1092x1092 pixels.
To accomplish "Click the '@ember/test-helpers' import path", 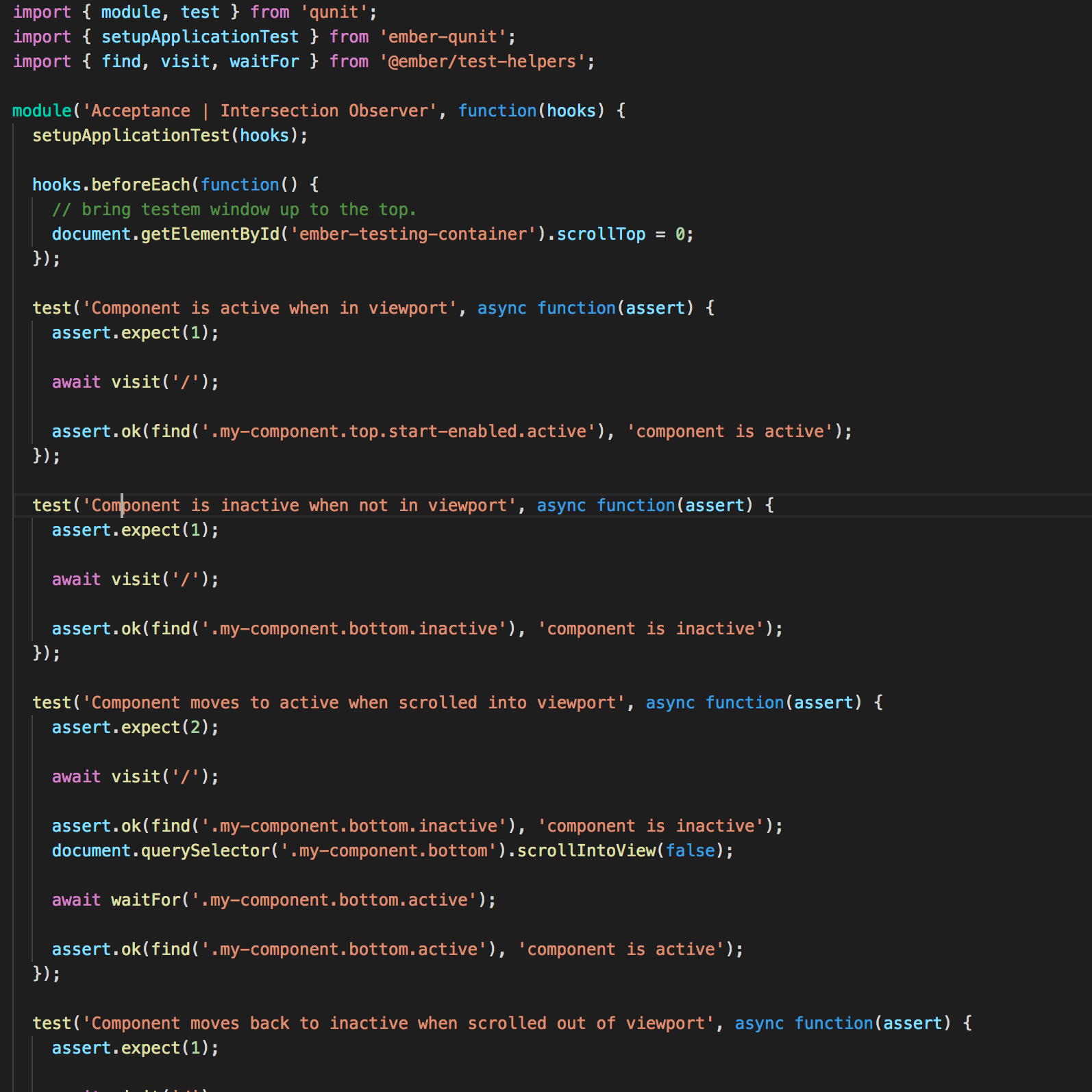I will (482, 62).
